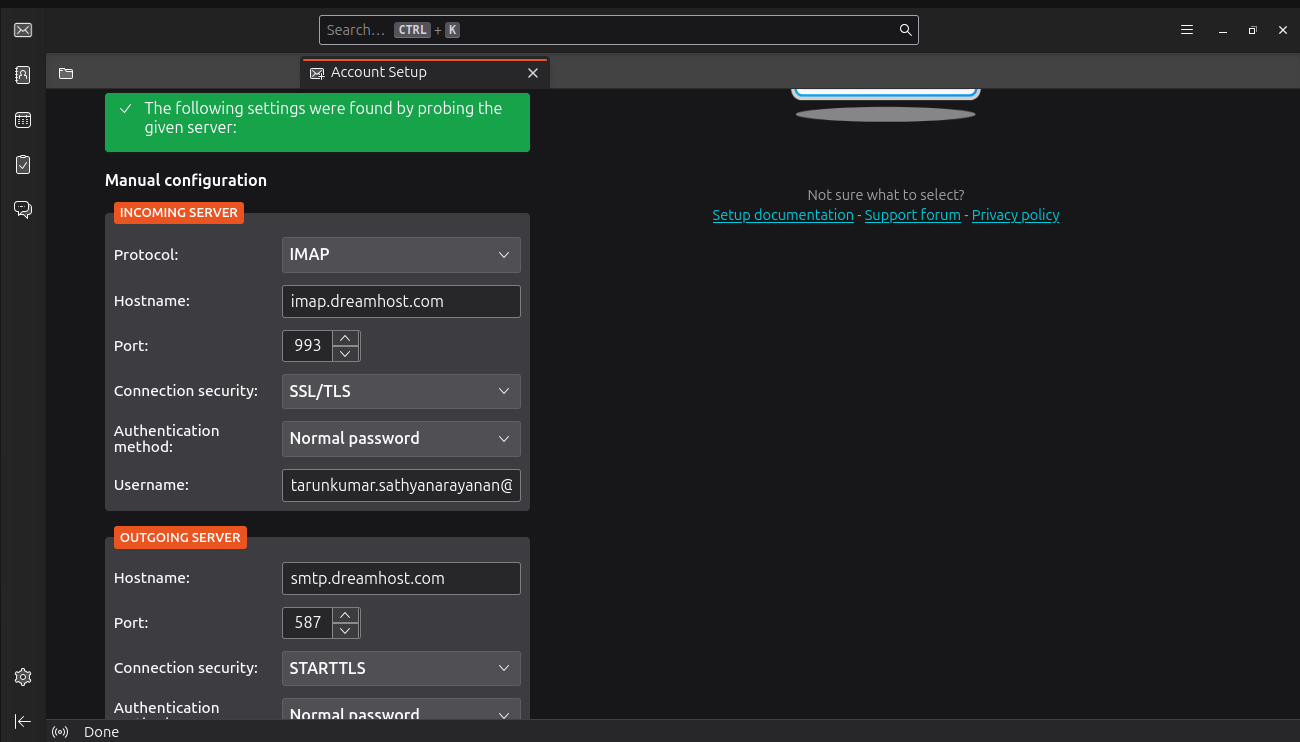Increase the incoming port 993 value
Screen dimensions: 1300x742
pos(345,338)
